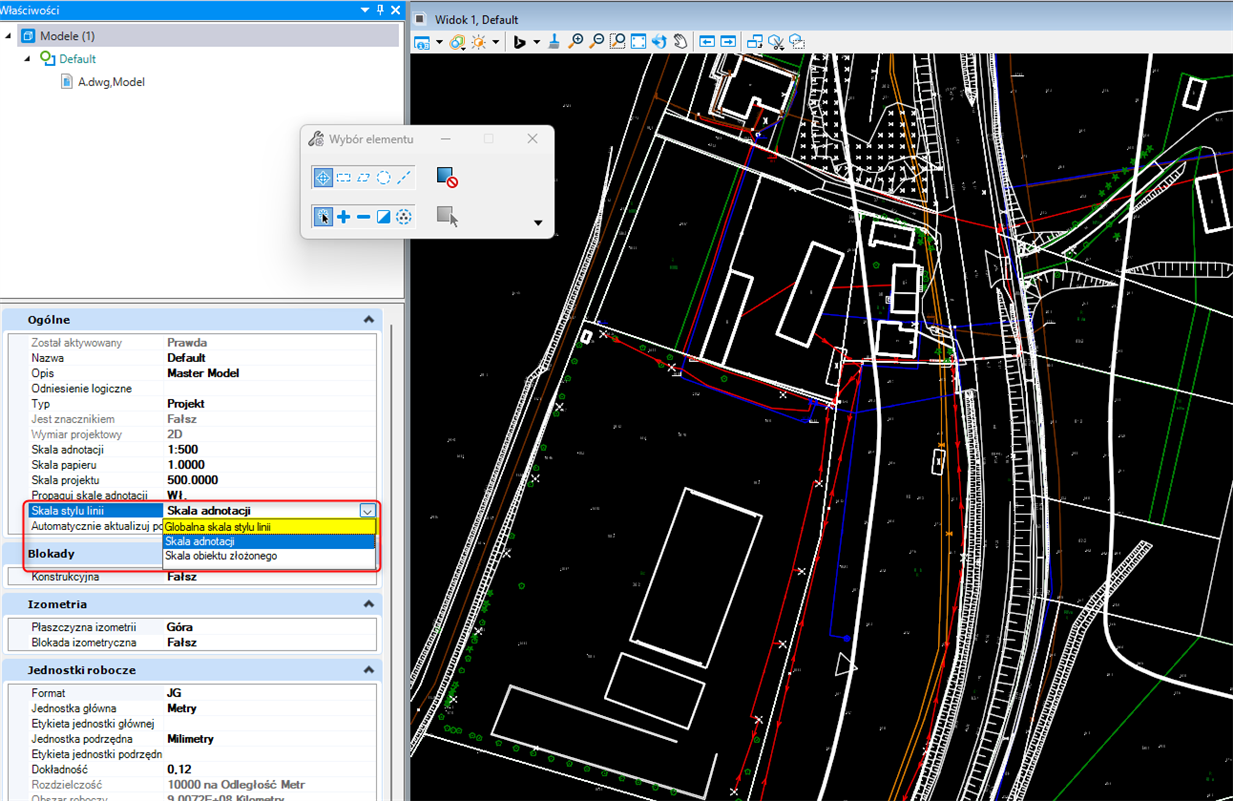Toggle Invert selection mode

tap(383, 217)
